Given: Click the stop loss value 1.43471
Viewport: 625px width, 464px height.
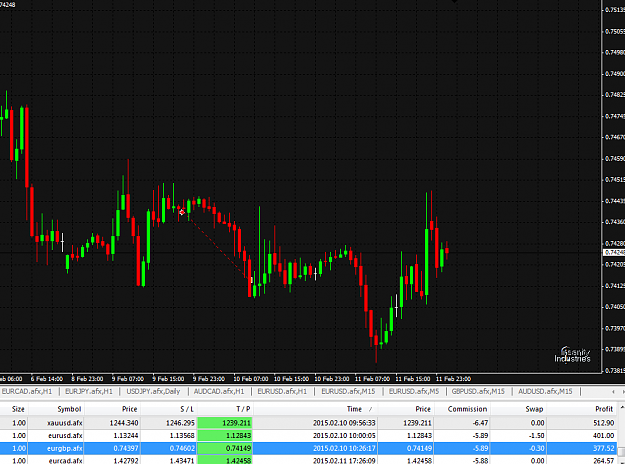Looking at the screenshot, I should pyautogui.click(x=182, y=461).
